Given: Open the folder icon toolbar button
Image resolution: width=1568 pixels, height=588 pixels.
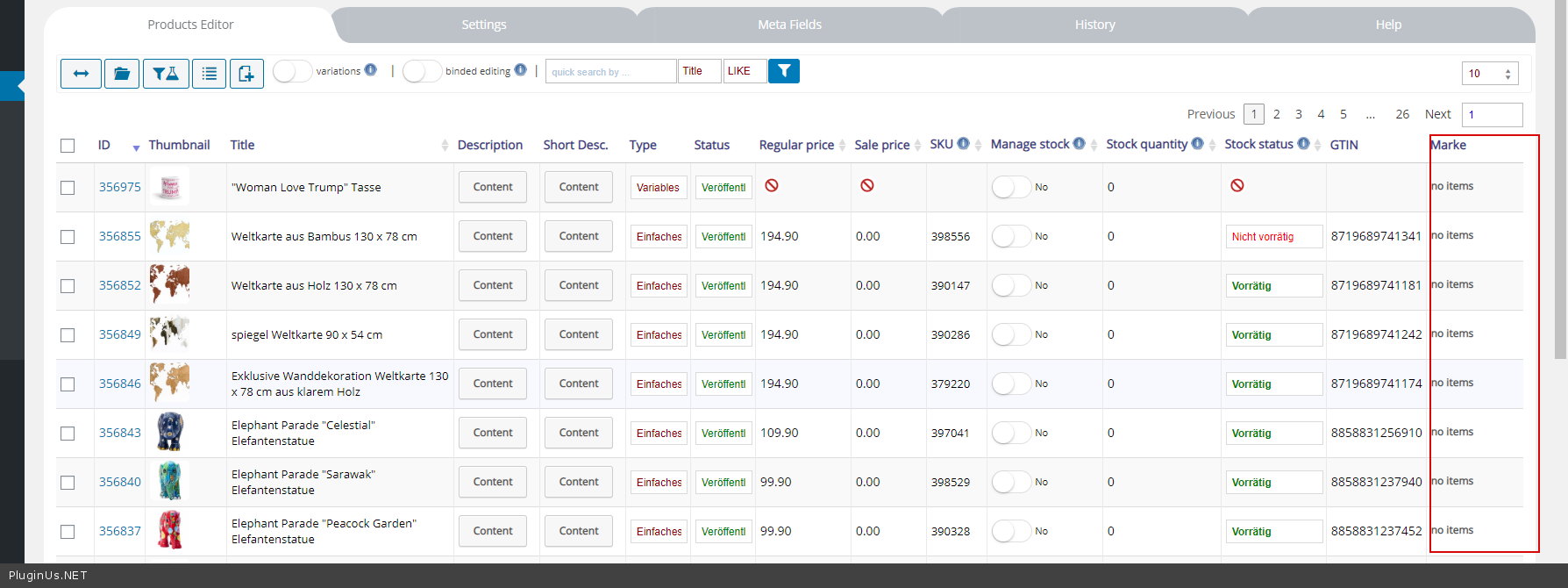Looking at the screenshot, I should click(122, 74).
